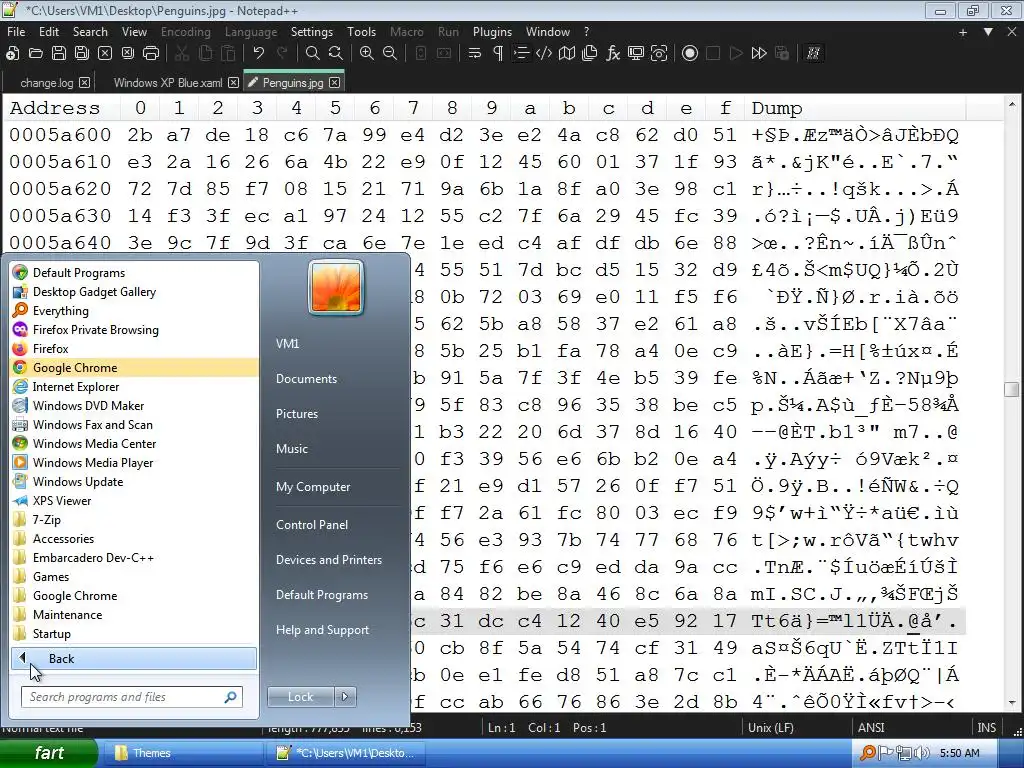This screenshot has height=768, width=1024.
Task: Open the Window menu
Action: click(548, 31)
